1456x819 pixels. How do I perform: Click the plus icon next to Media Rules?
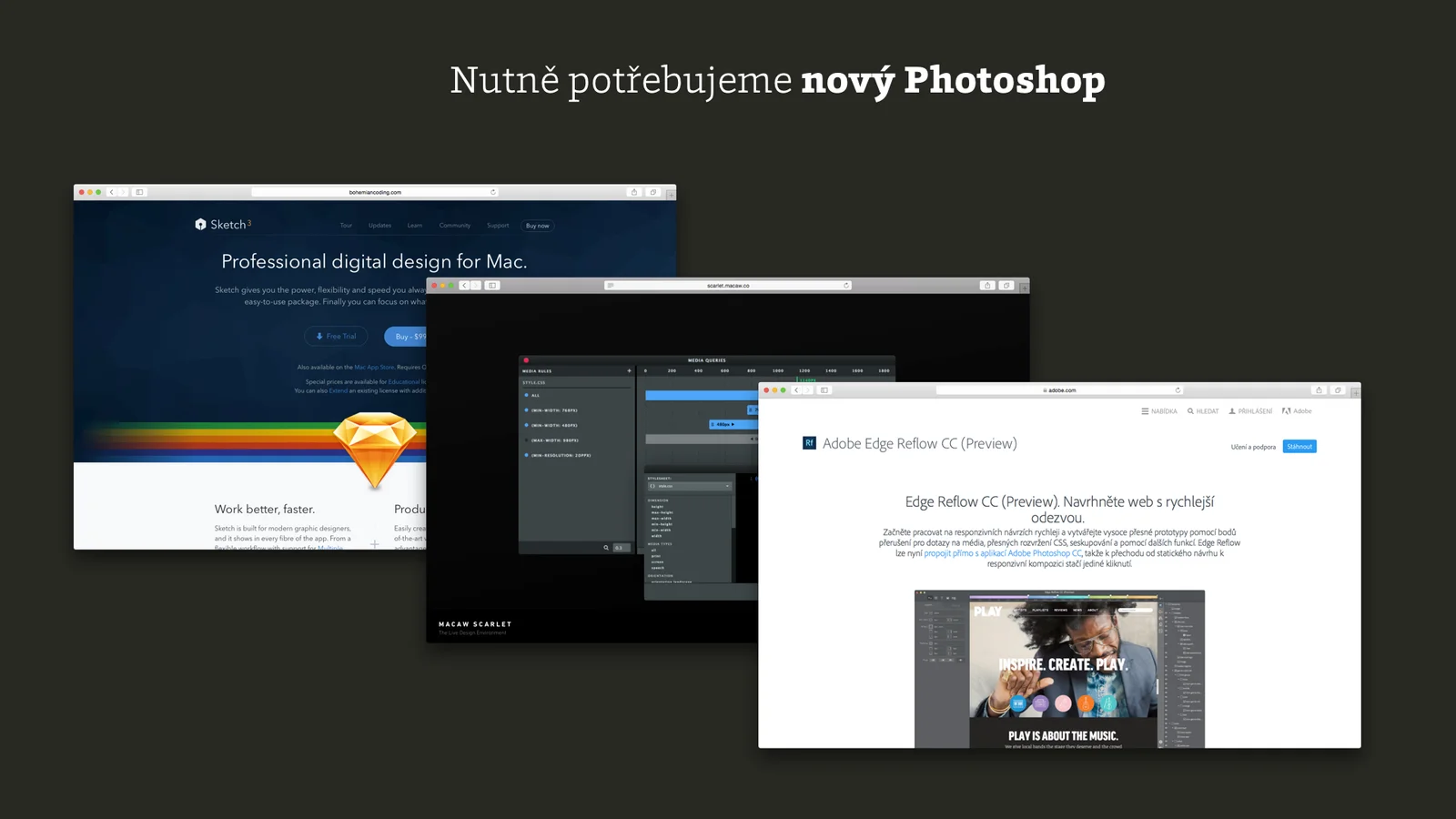coord(629,371)
